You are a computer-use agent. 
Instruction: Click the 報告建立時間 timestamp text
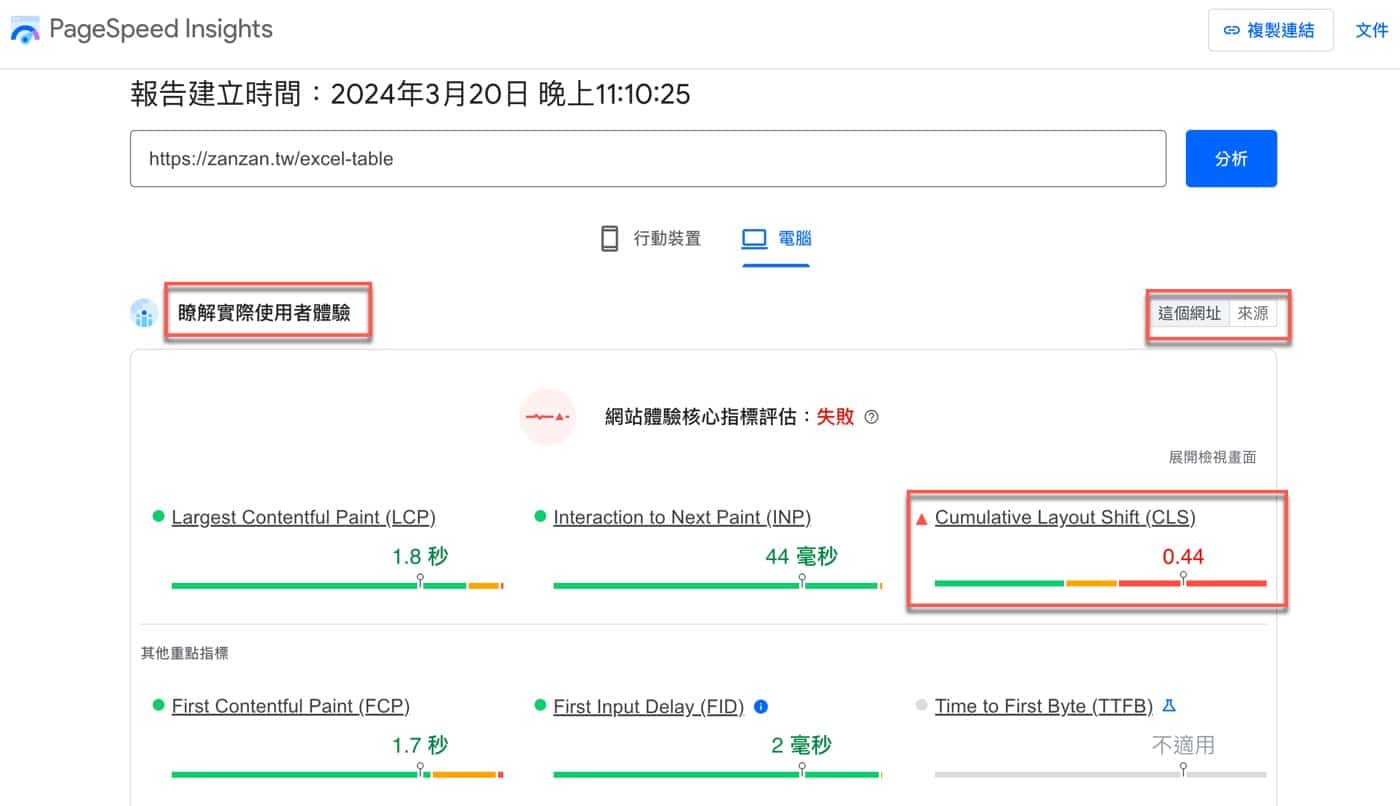(x=411, y=95)
